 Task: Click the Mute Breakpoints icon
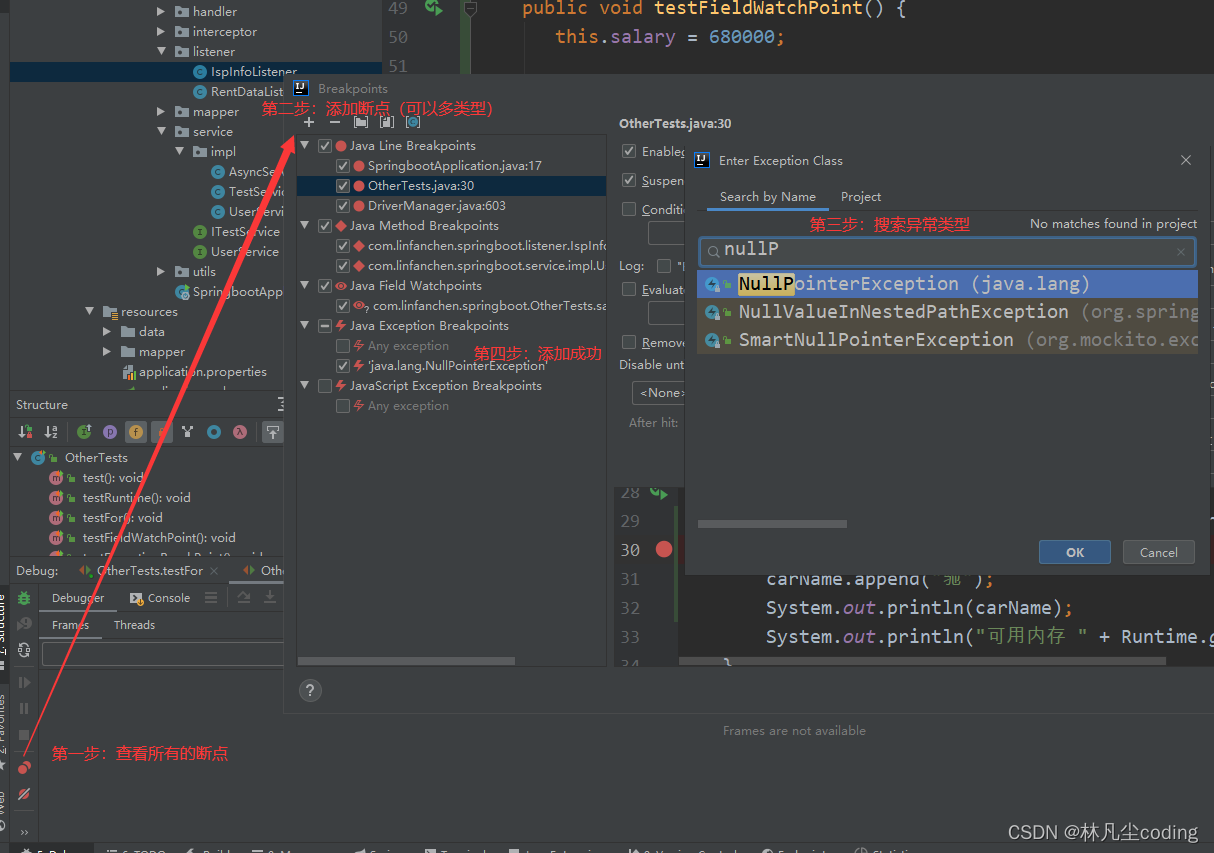pos(25,794)
